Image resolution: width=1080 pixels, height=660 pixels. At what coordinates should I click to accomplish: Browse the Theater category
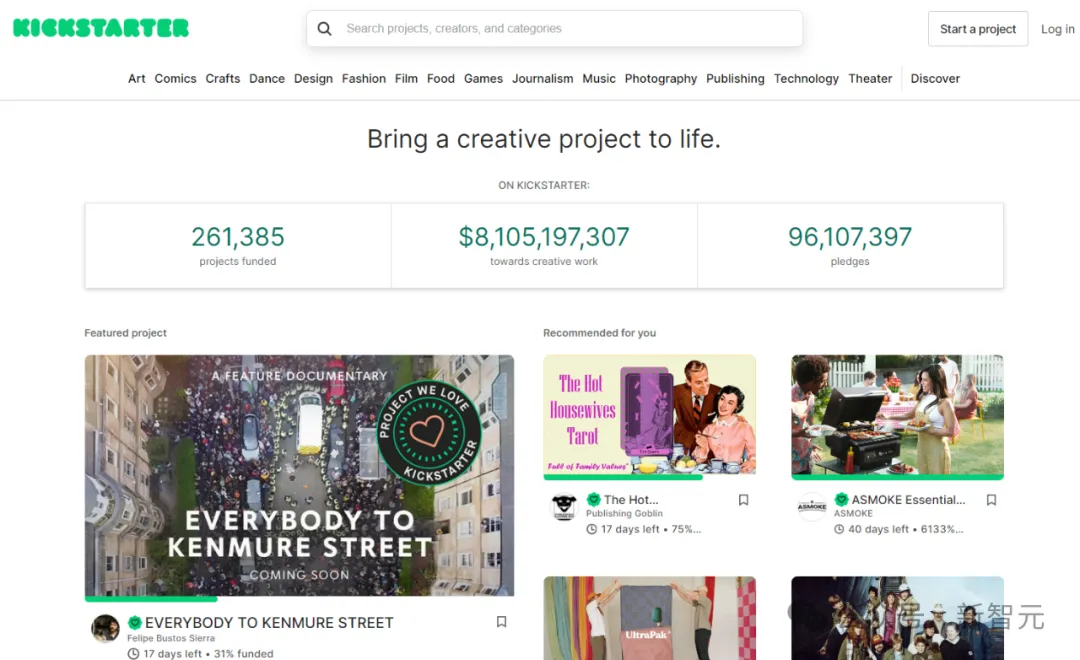[870, 79]
